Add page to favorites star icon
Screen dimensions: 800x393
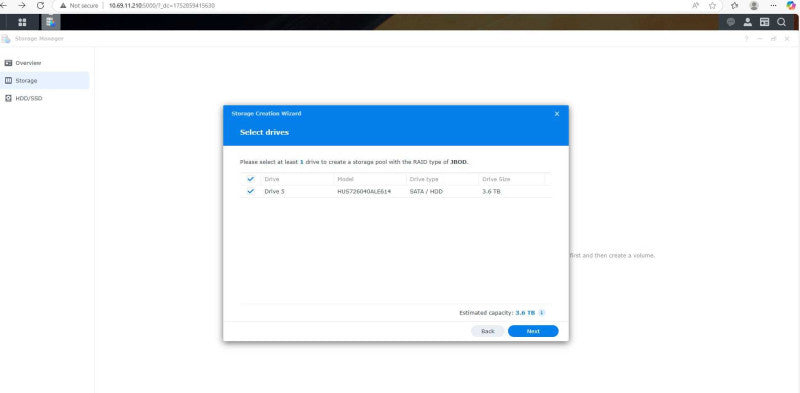(x=712, y=6)
